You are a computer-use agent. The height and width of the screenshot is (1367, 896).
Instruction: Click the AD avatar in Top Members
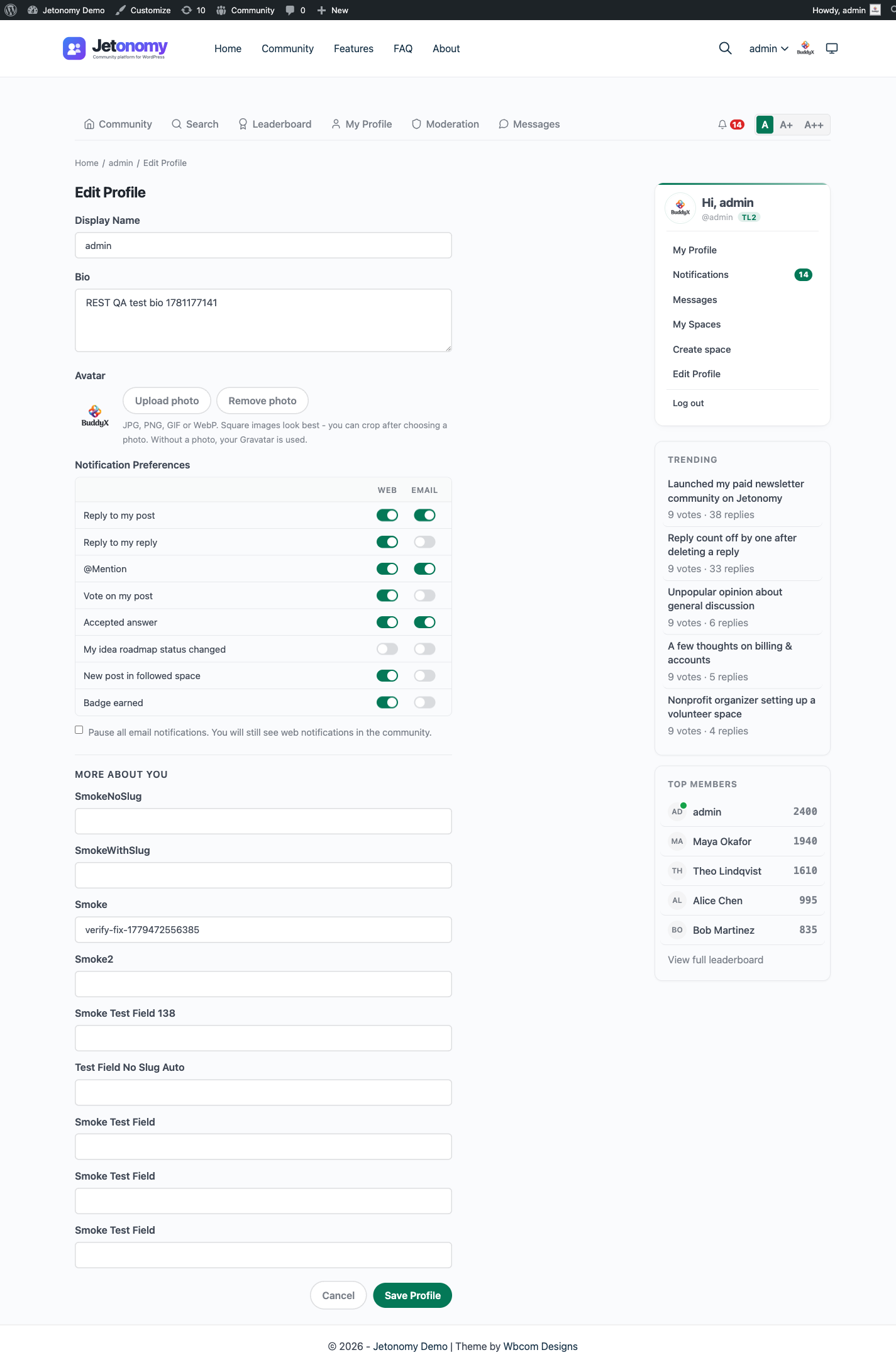[677, 812]
